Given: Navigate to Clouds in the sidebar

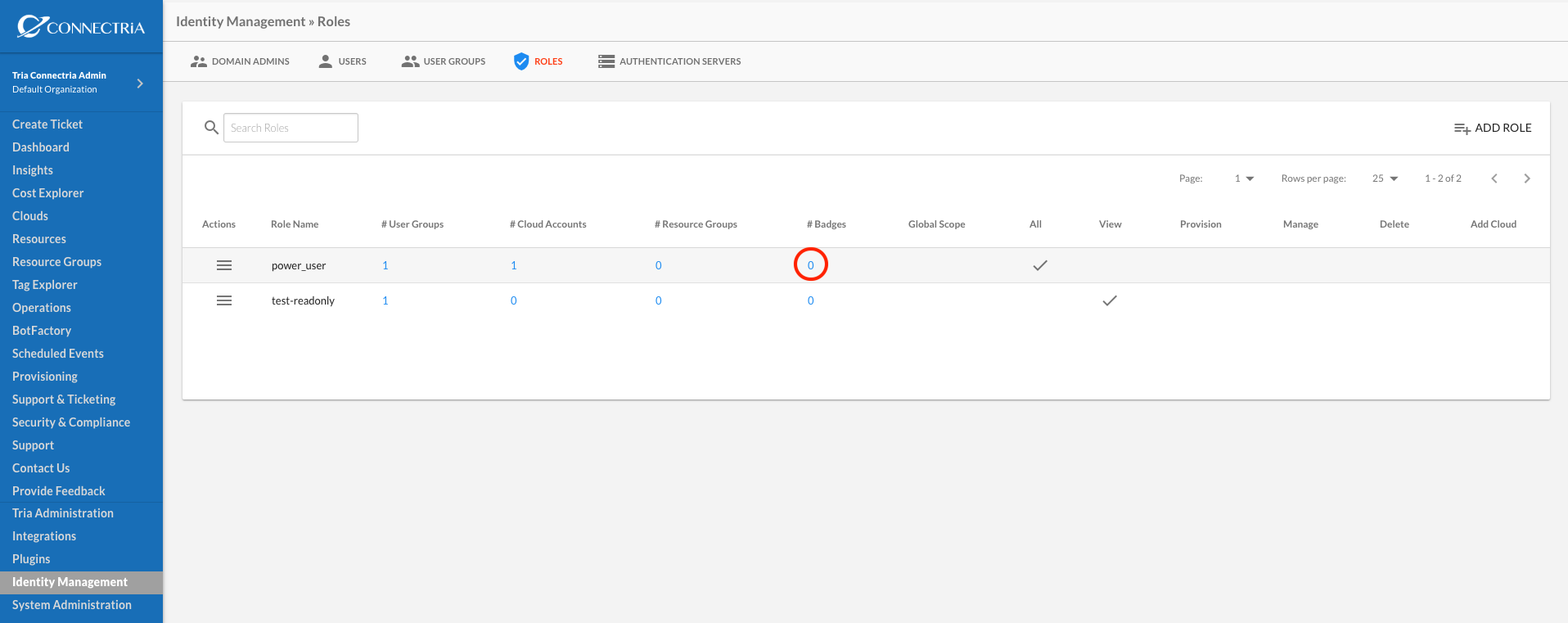Looking at the screenshot, I should pyautogui.click(x=30, y=216).
